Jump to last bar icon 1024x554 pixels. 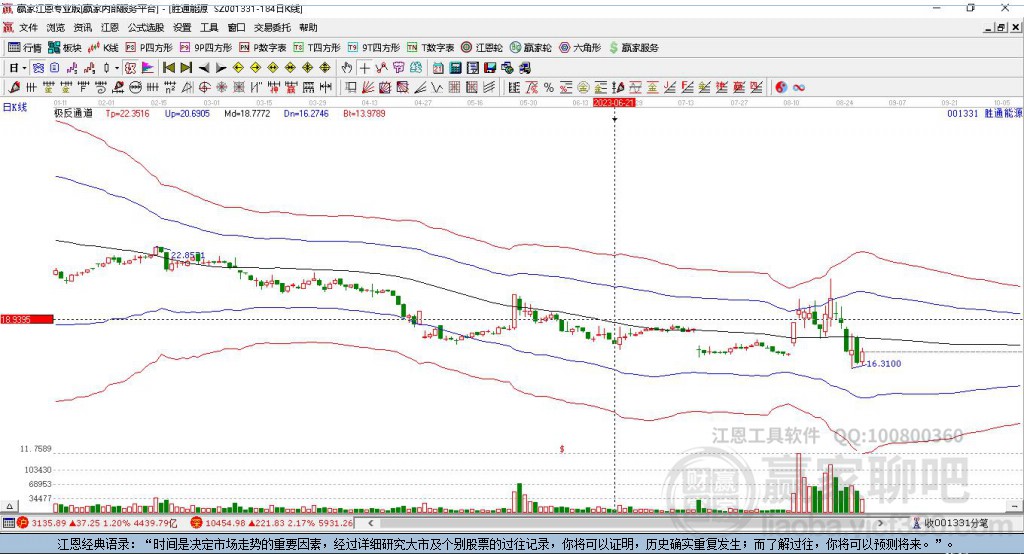coord(186,68)
